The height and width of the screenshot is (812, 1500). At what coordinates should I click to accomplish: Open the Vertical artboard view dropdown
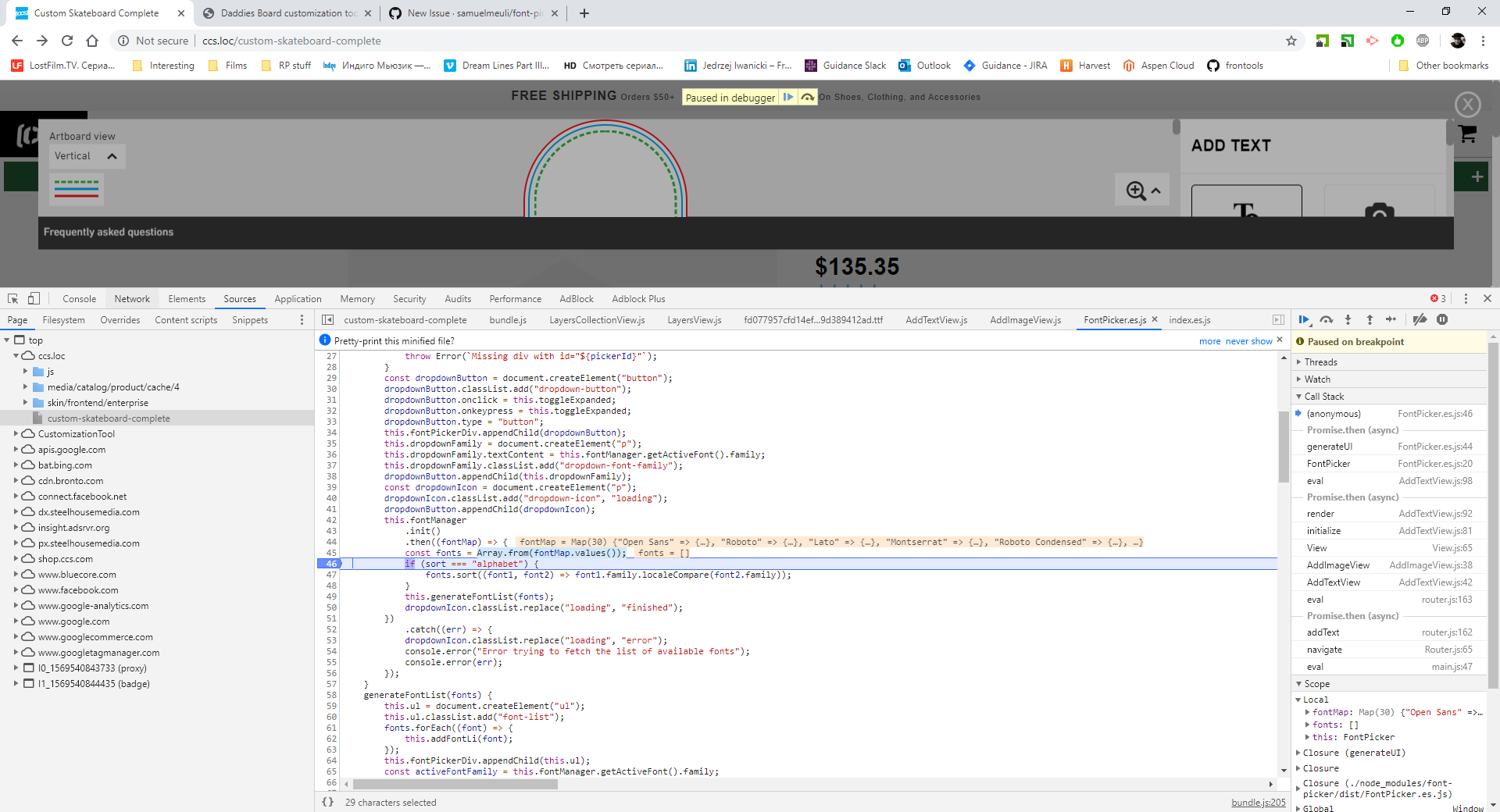[x=87, y=156]
